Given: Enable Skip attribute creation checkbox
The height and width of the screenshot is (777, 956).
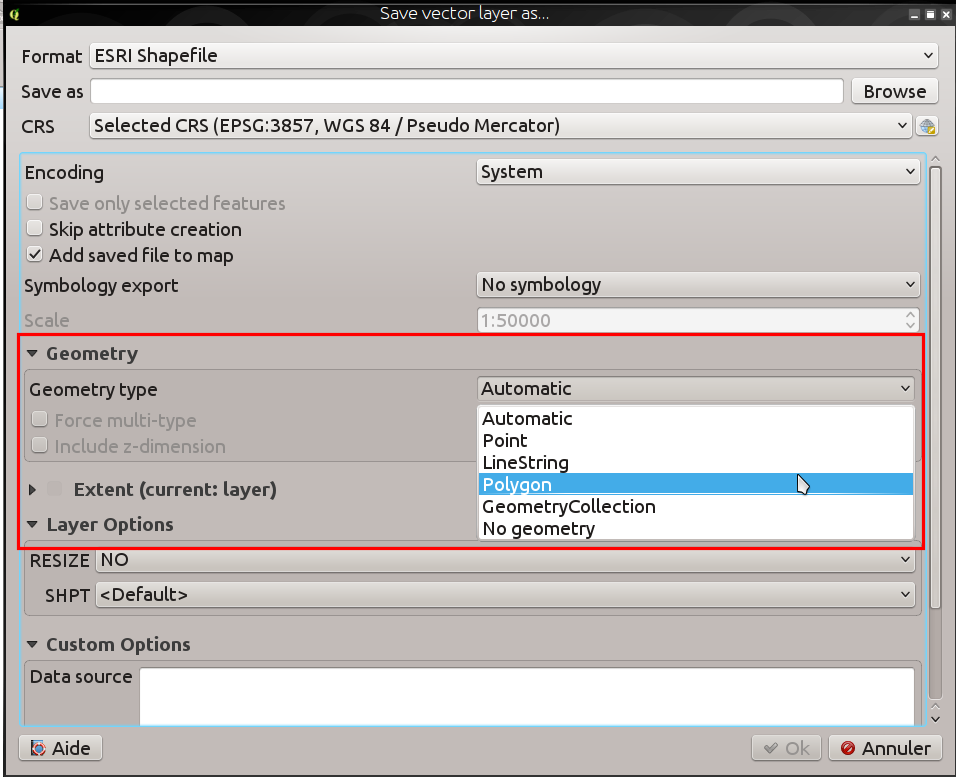Looking at the screenshot, I should (35, 229).
